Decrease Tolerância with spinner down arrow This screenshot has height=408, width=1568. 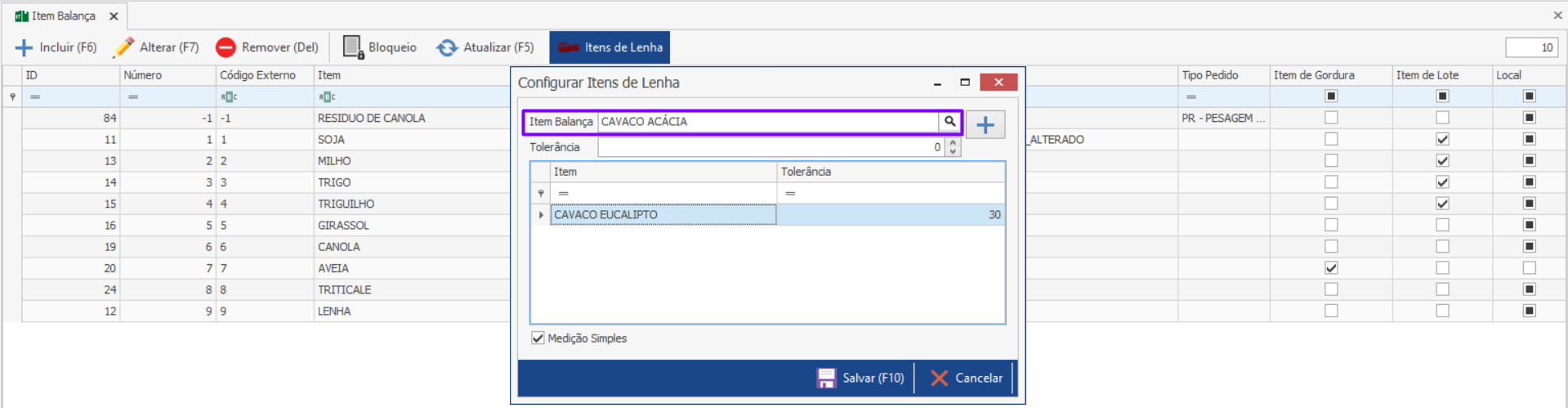point(953,152)
